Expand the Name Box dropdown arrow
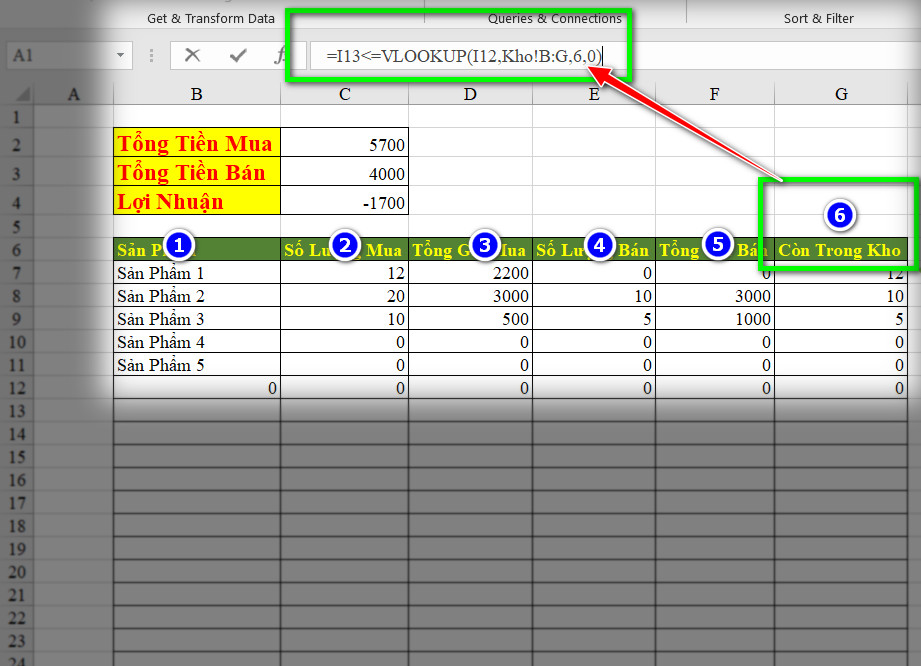 pyautogui.click(x=120, y=56)
